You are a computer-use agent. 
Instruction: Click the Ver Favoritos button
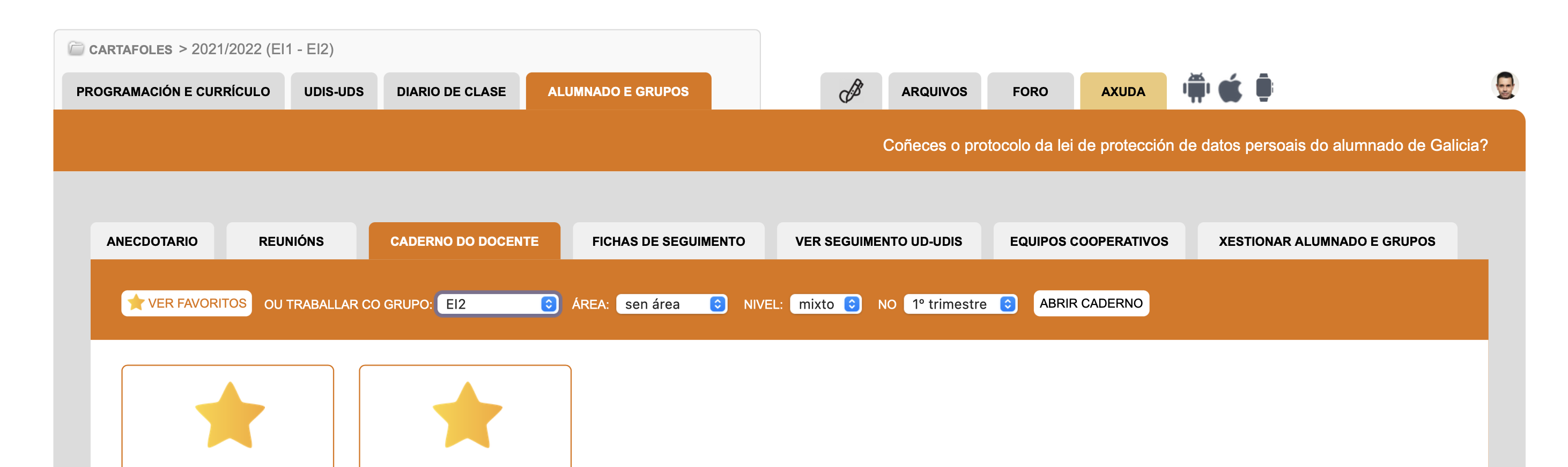187,303
